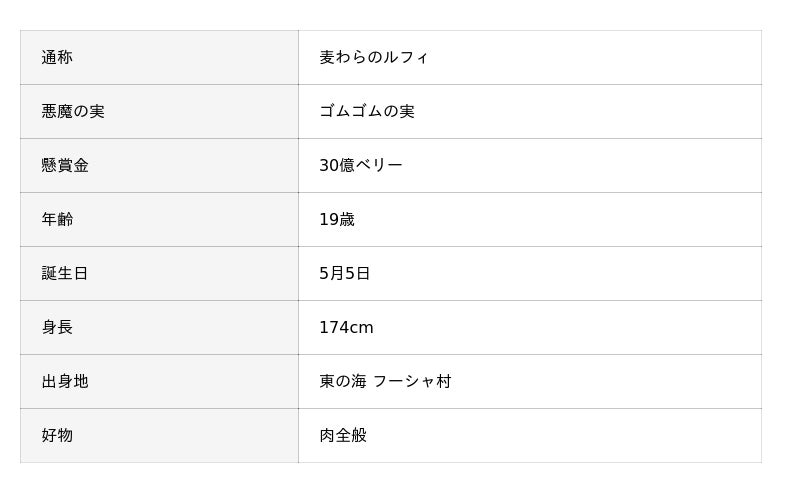This screenshot has width=800, height=493.
Task: Click the name ルフィ in the first row
Action: tap(407, 58)
